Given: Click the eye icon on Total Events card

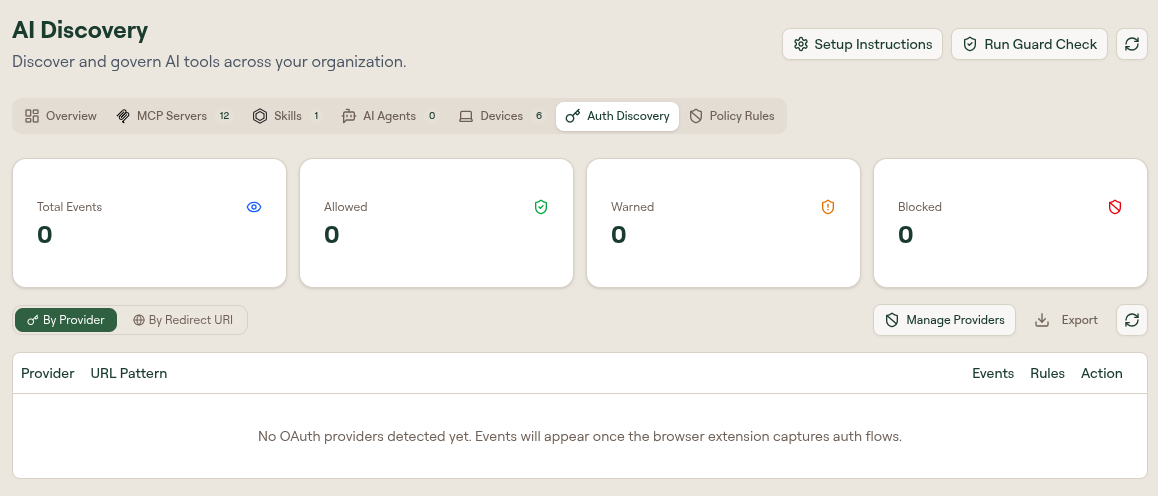Looking at the screenshot, I should (254, 207).
